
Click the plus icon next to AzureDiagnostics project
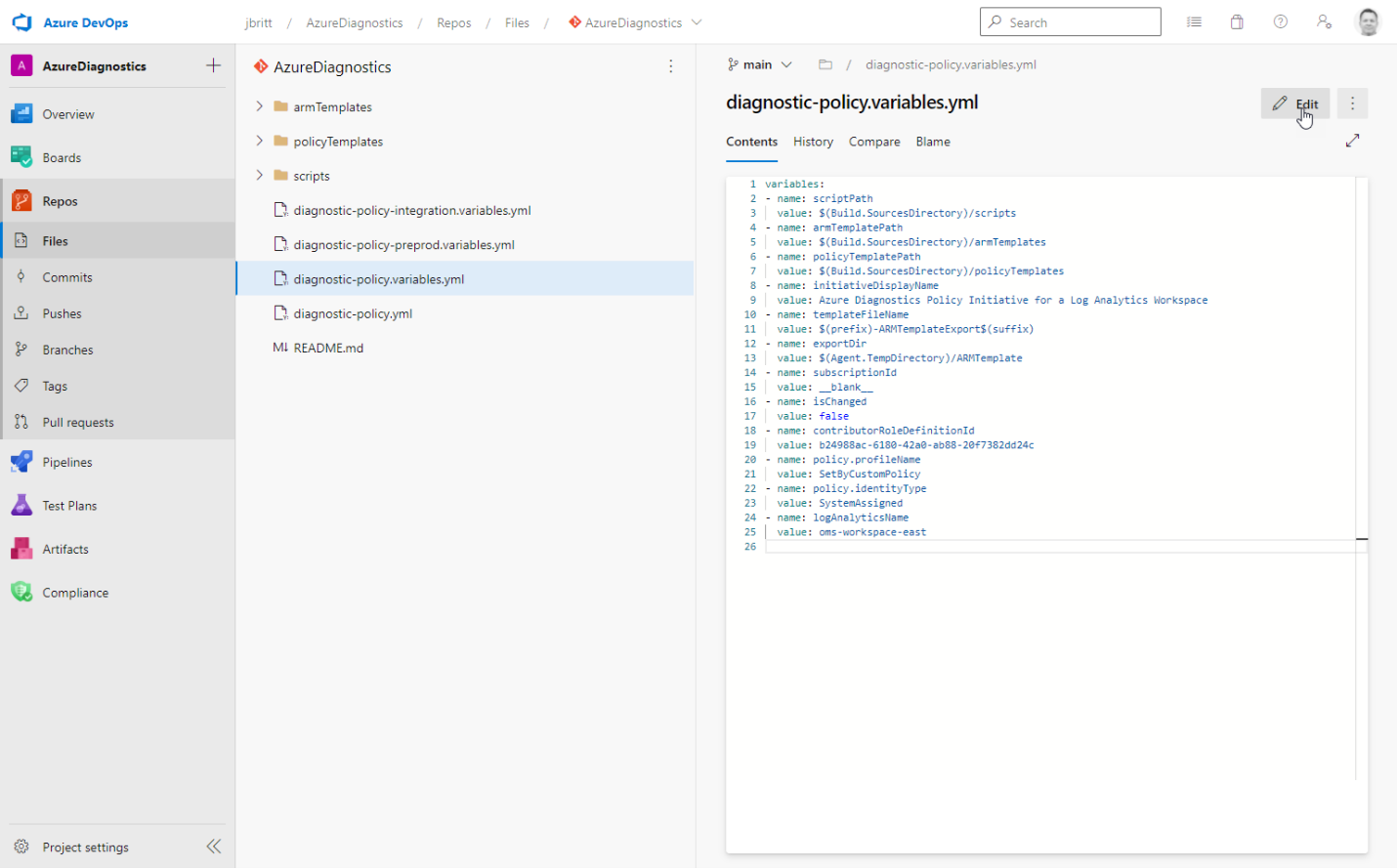(x=213, y=65)
